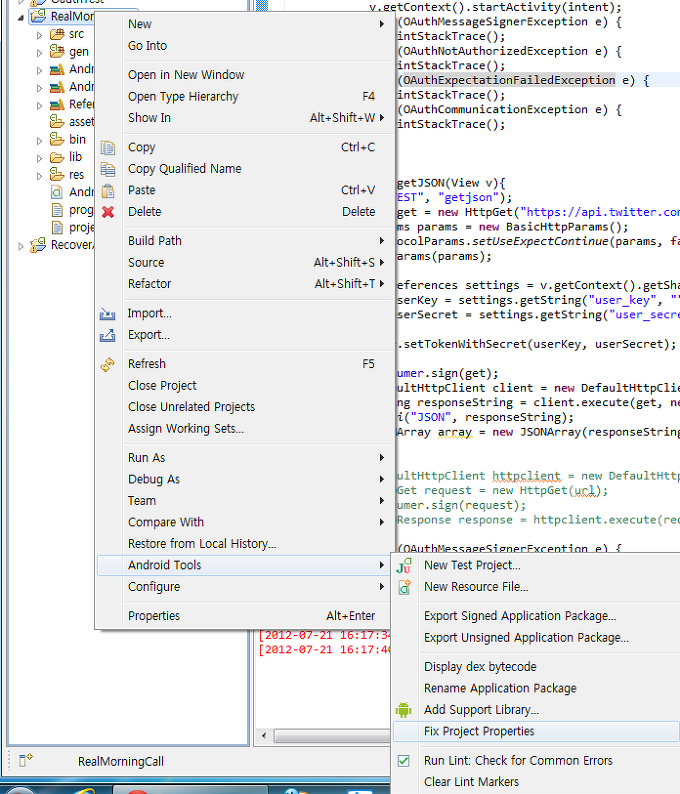Click the lib folder icon

(57, 157)
